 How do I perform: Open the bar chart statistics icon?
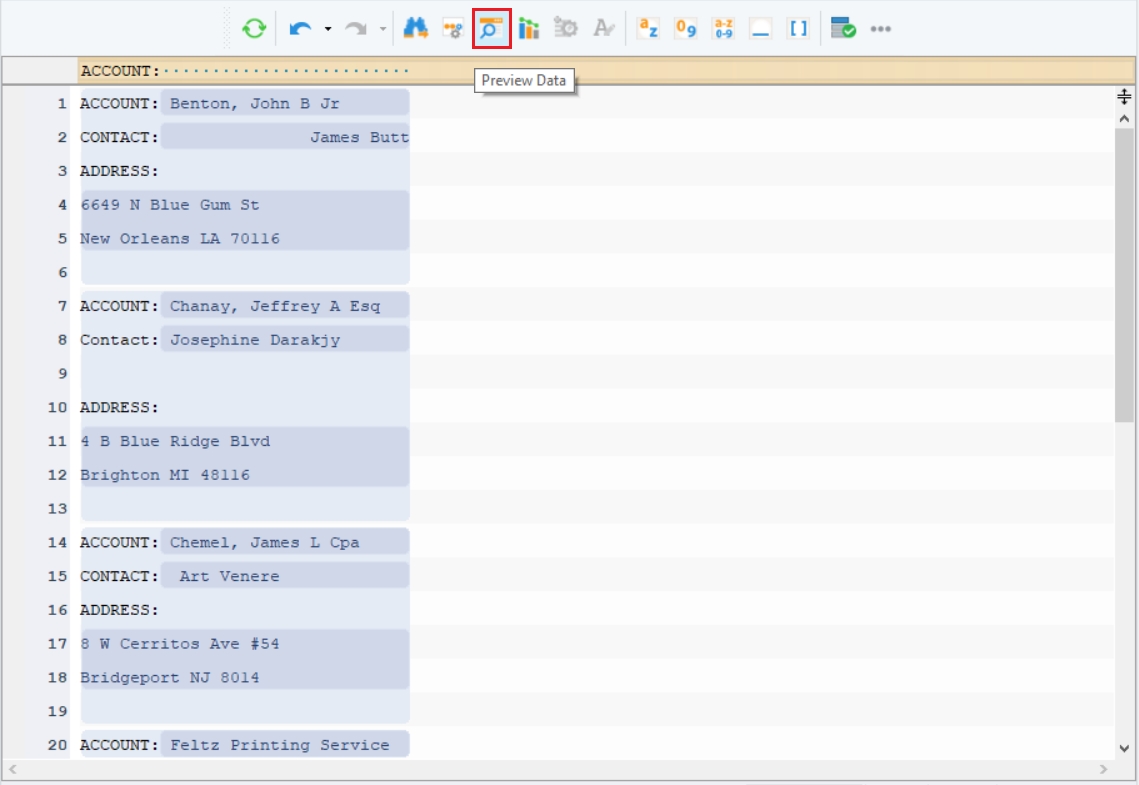[528, 29]
